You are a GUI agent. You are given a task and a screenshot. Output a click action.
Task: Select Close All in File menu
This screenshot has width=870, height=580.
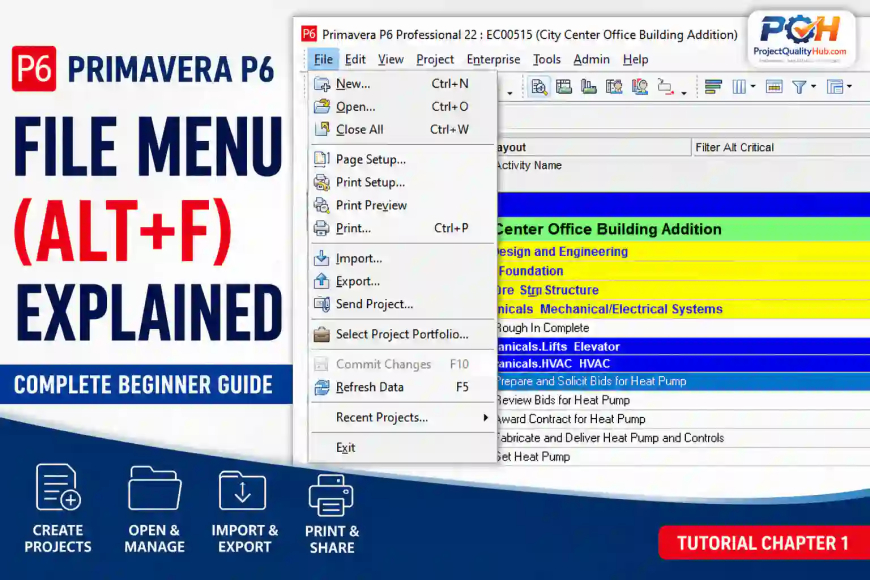coord(402,129)
